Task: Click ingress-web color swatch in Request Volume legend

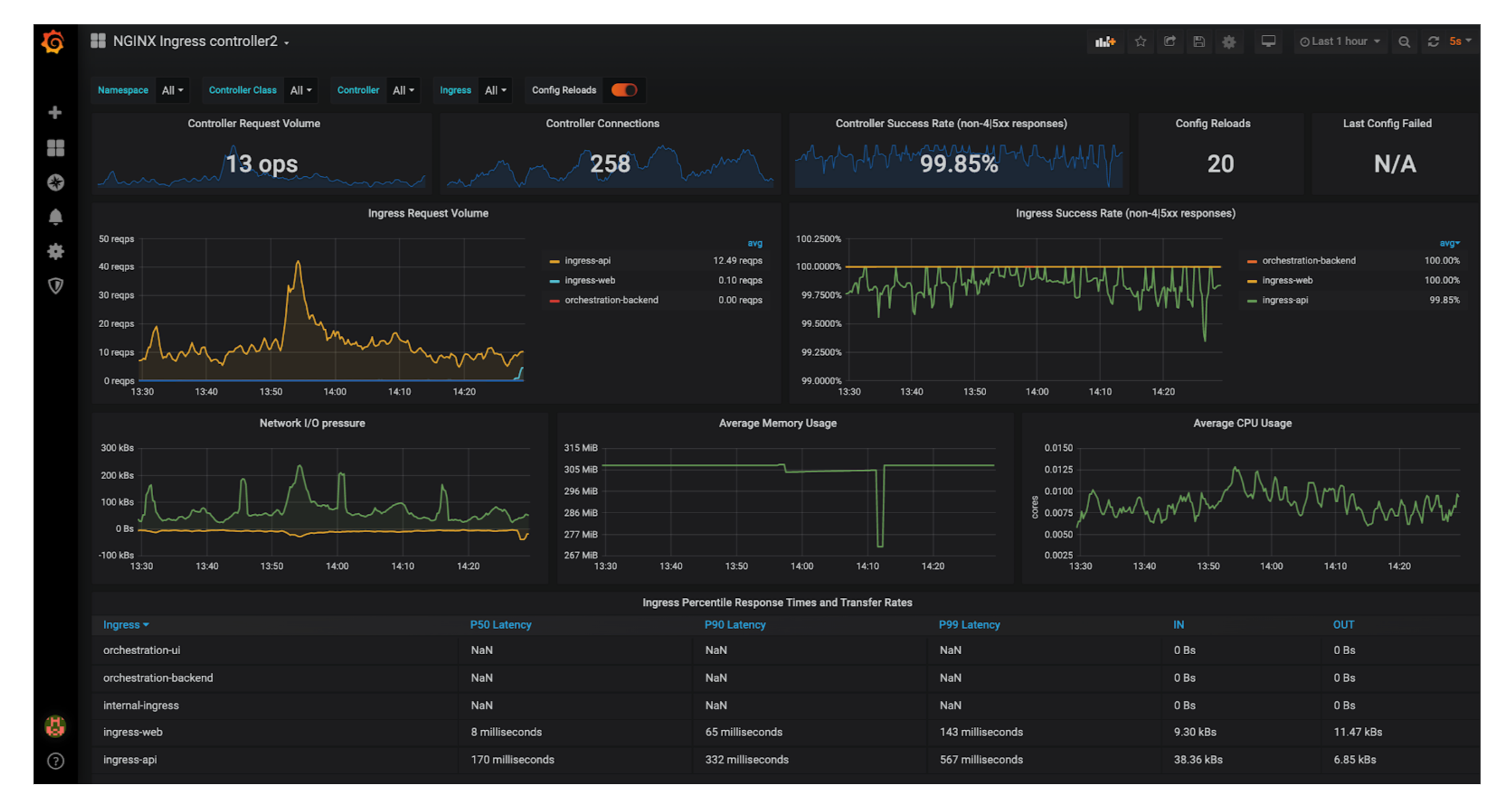Action: 554,281
